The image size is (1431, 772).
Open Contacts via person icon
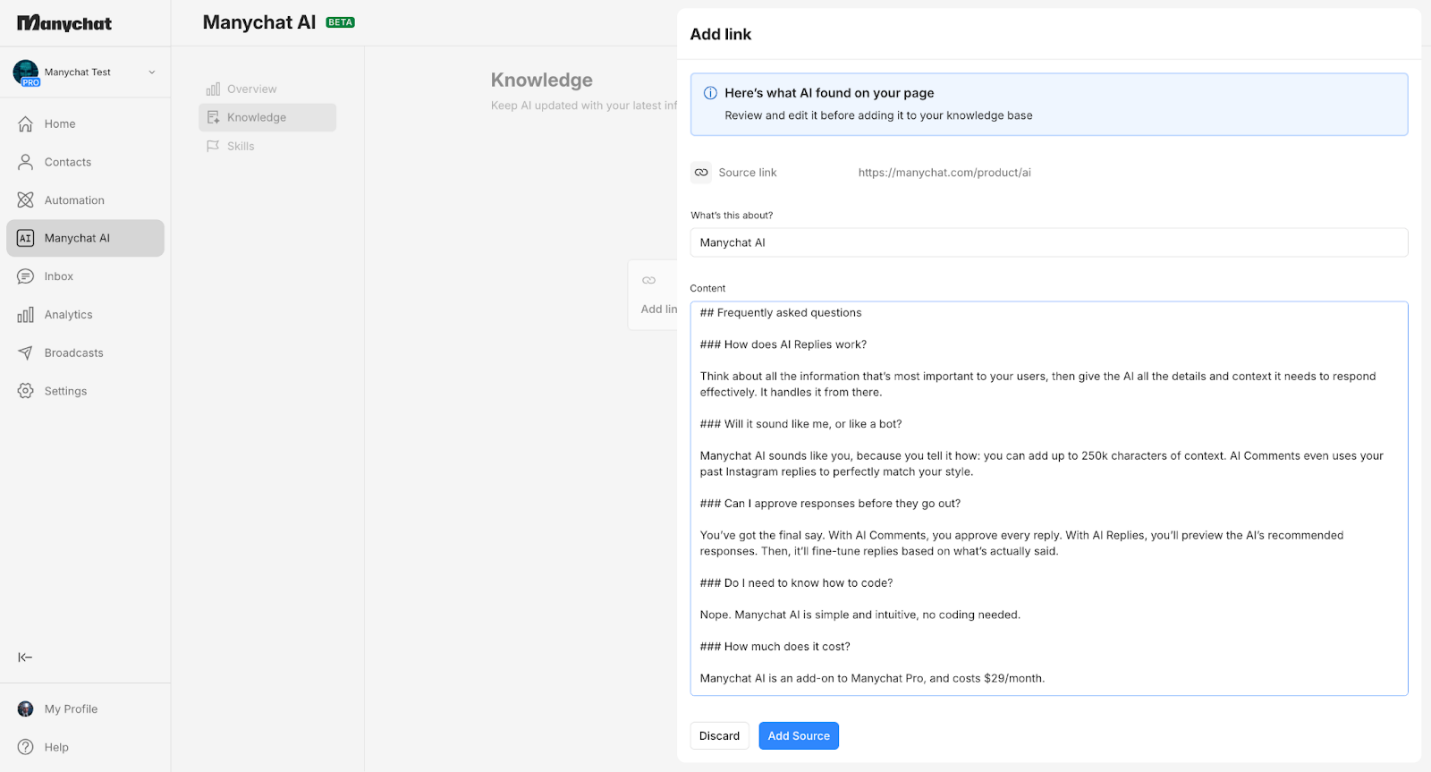26,162
